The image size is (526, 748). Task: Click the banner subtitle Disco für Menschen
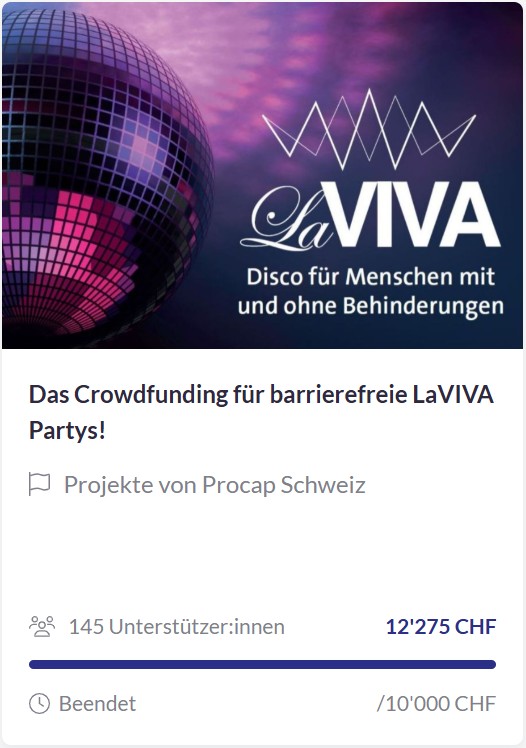pos(371,277)
